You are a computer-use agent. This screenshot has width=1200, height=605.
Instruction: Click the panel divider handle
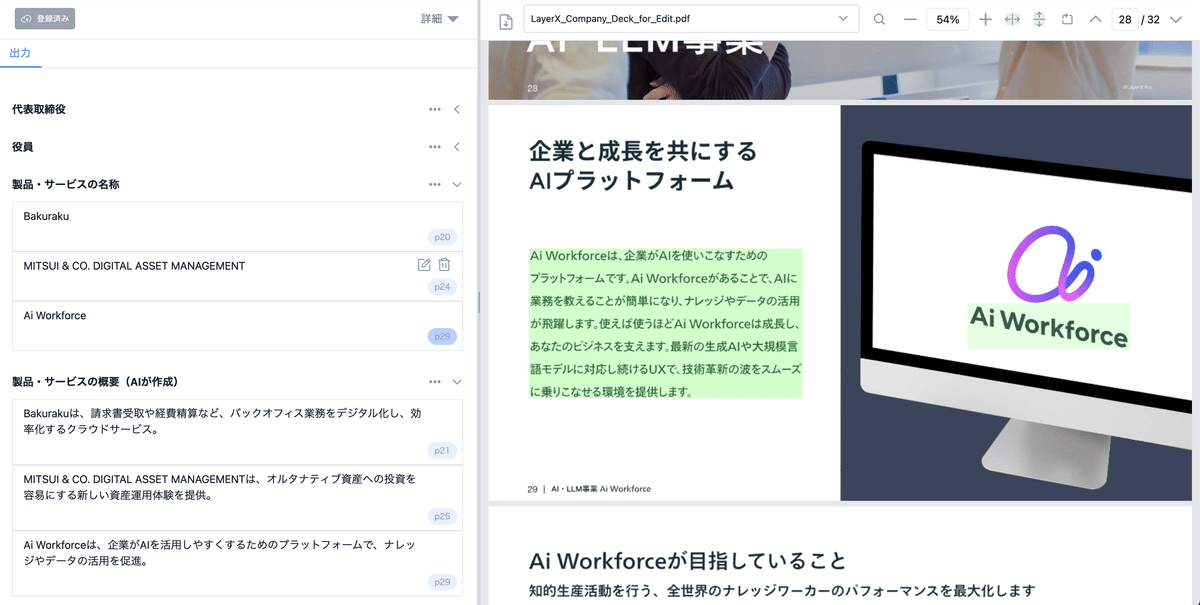pos(479,302)
